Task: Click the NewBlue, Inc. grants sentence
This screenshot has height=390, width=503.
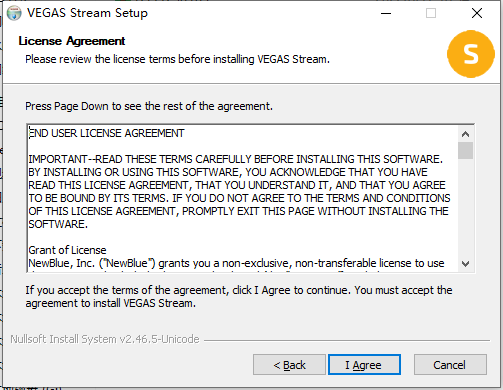Action: (236, 263)
